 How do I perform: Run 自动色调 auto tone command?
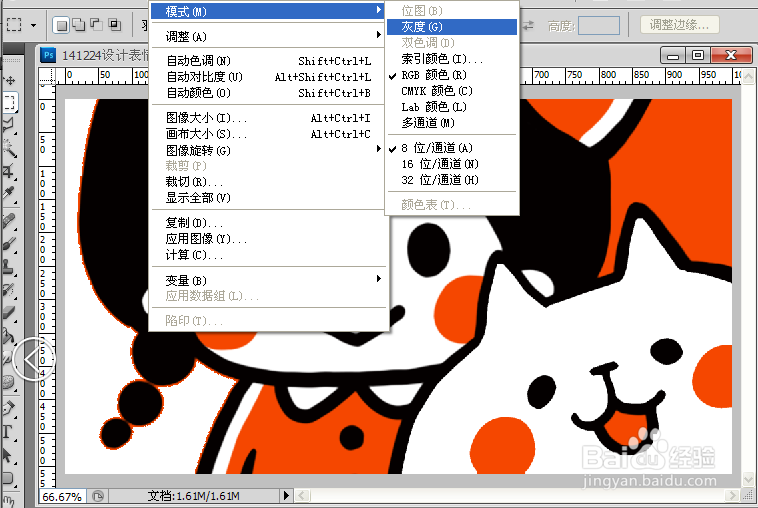[x=269, y=61]
